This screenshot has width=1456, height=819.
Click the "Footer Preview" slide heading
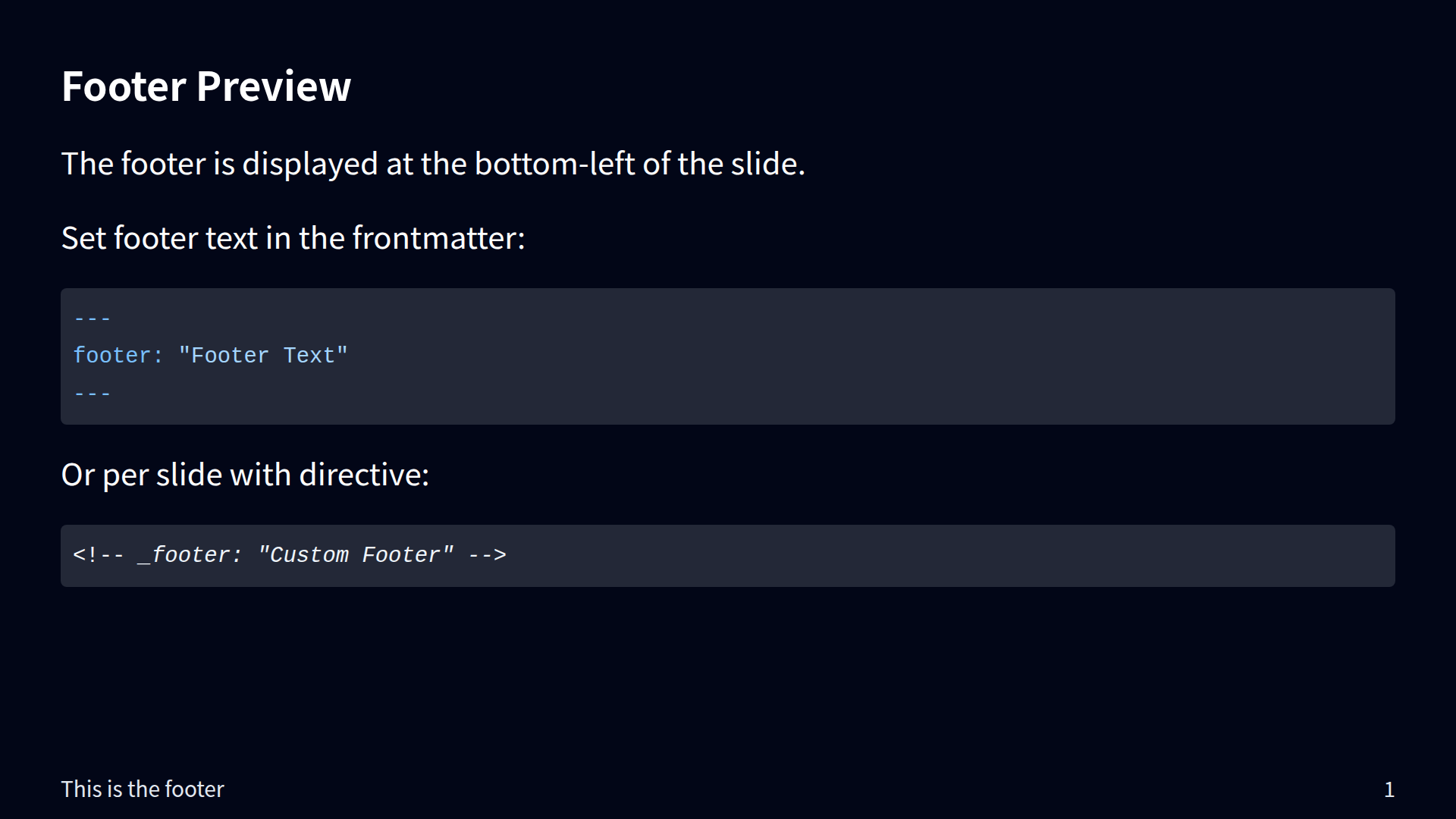coord(206,86)
